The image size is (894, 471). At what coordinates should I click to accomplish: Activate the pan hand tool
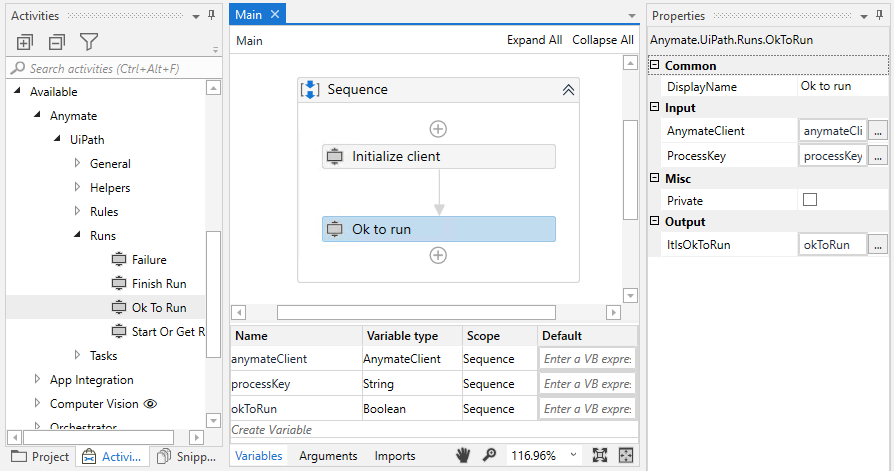pyautogui.click(x=463, y=455)
